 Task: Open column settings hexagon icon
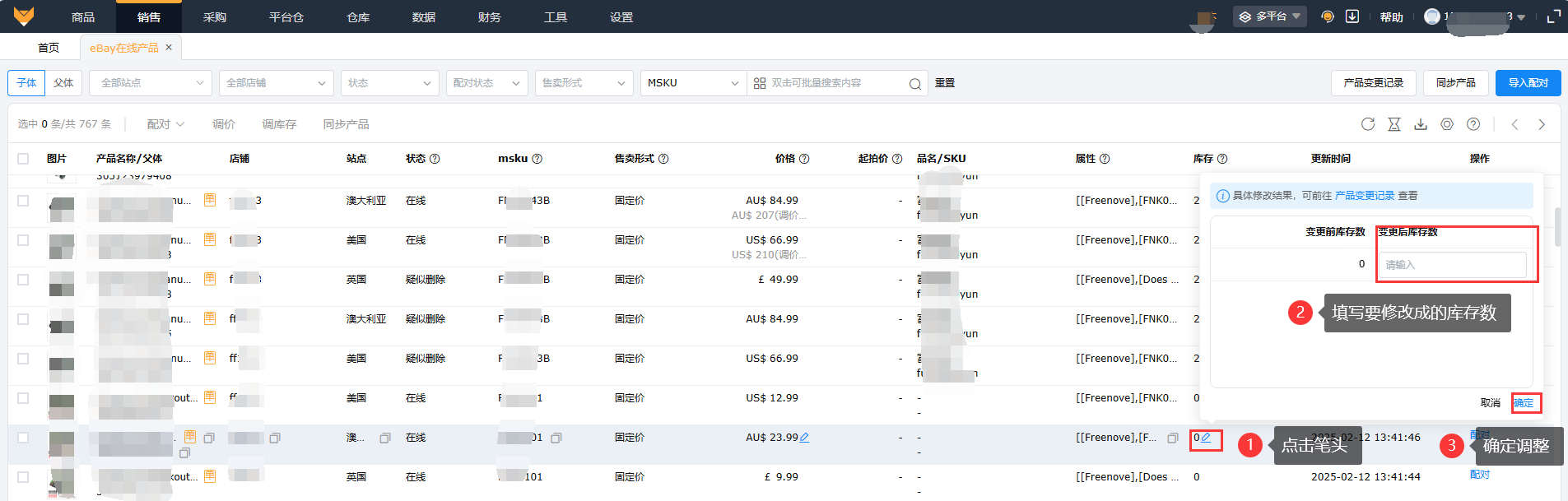pyautogui.click(x=1447, y=124)
